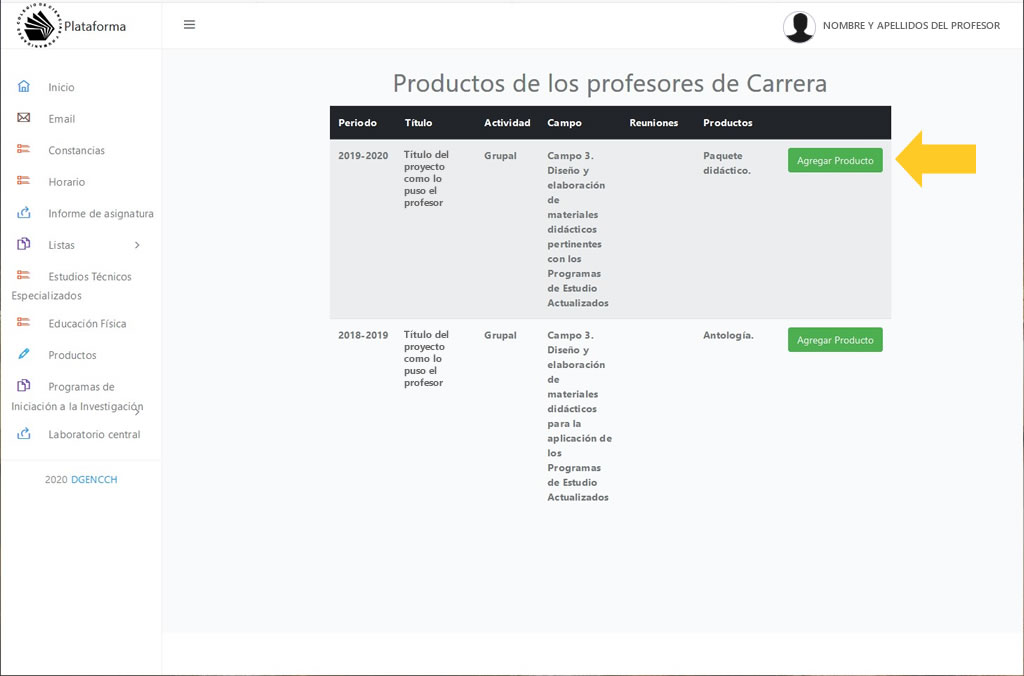Click the Listas documents icon
Viewport: 1024px width, 676px height.
(24, 244)
